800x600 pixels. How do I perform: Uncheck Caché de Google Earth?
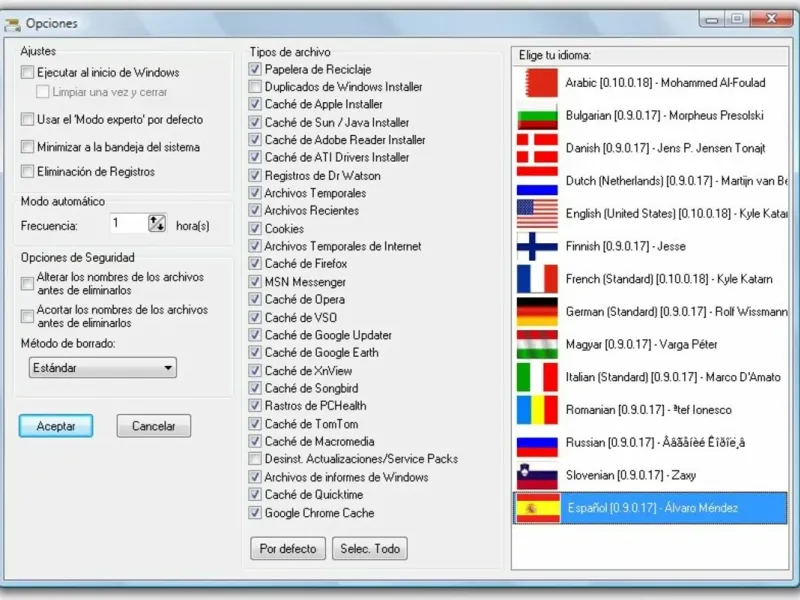pos(255,353)
